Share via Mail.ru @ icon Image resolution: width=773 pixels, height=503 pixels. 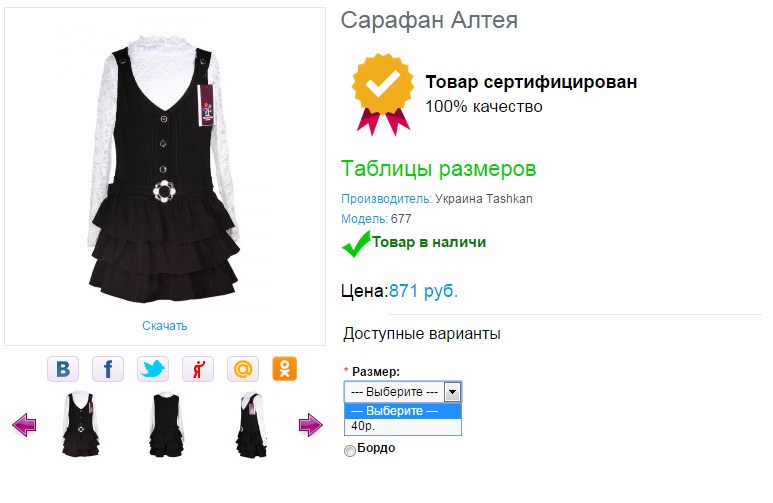point(243,369)
